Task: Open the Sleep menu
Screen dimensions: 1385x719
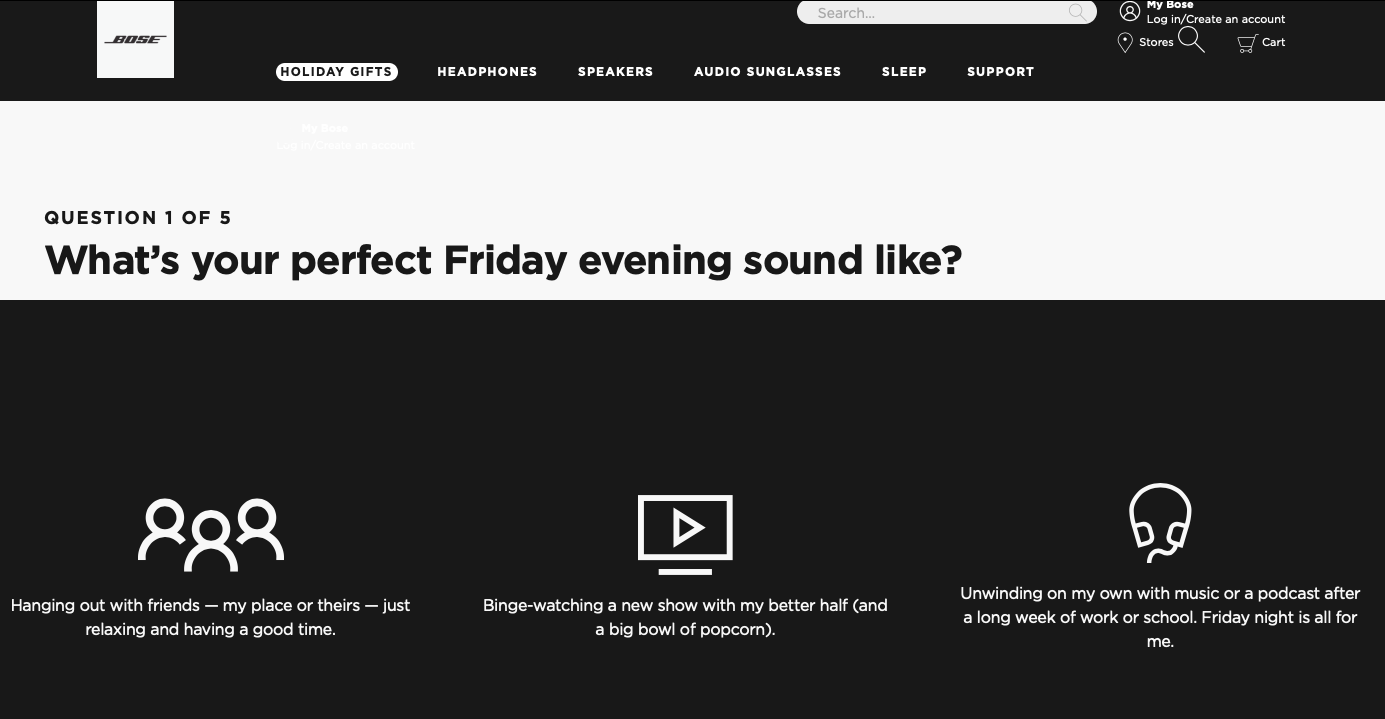Action: (x=904, y=71)
